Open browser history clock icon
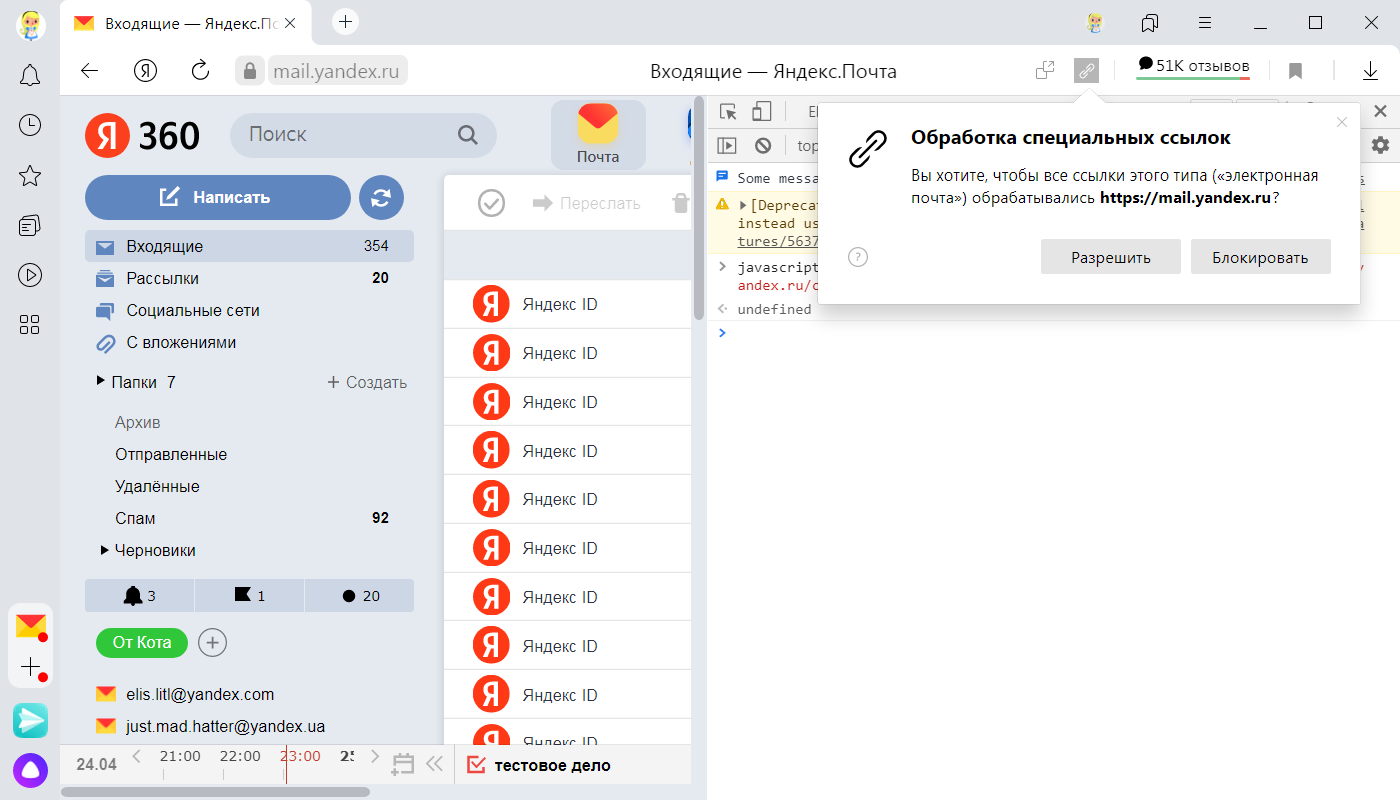 pyautogui.click(x=30, y=124)
